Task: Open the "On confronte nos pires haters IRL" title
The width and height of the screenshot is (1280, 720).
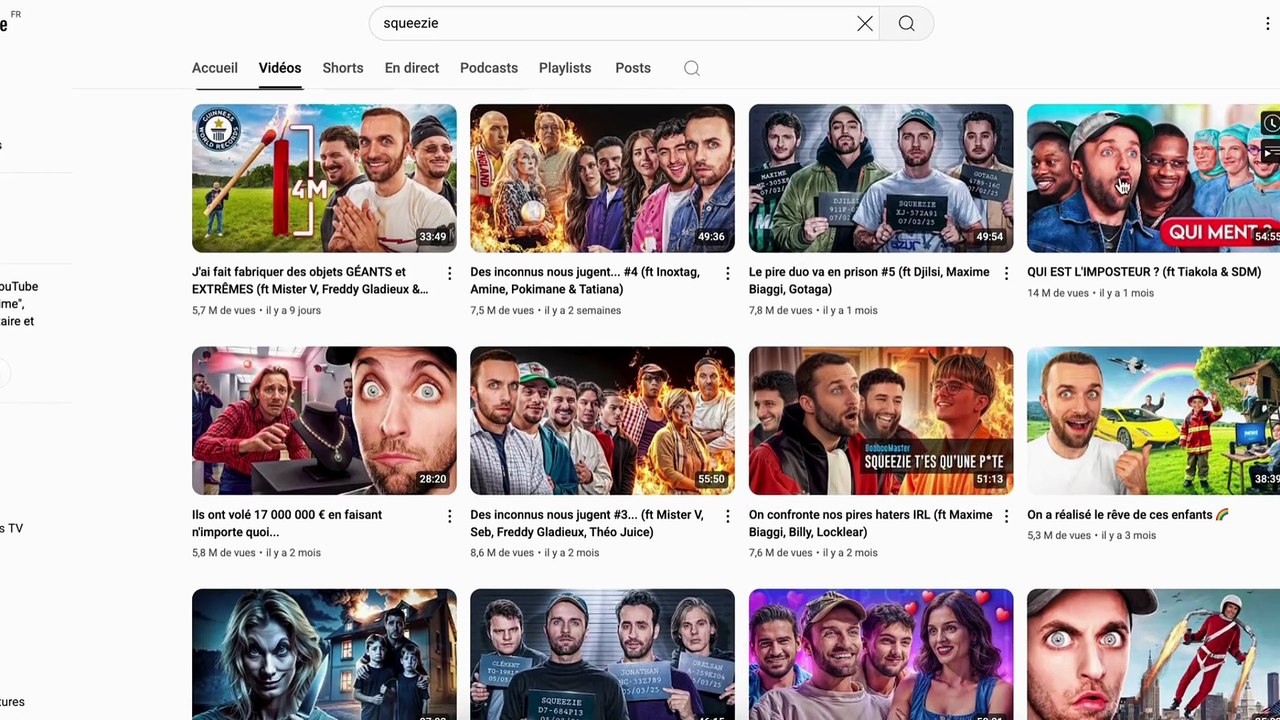Action: tap(871, 523)
